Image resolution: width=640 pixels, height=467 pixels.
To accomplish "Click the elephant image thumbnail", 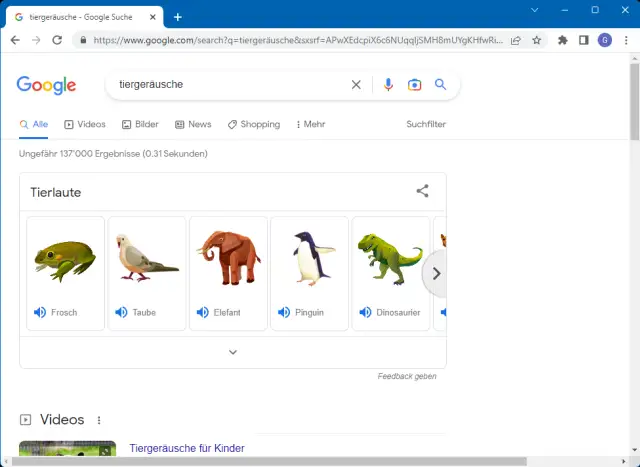I will tap(229, 258).
